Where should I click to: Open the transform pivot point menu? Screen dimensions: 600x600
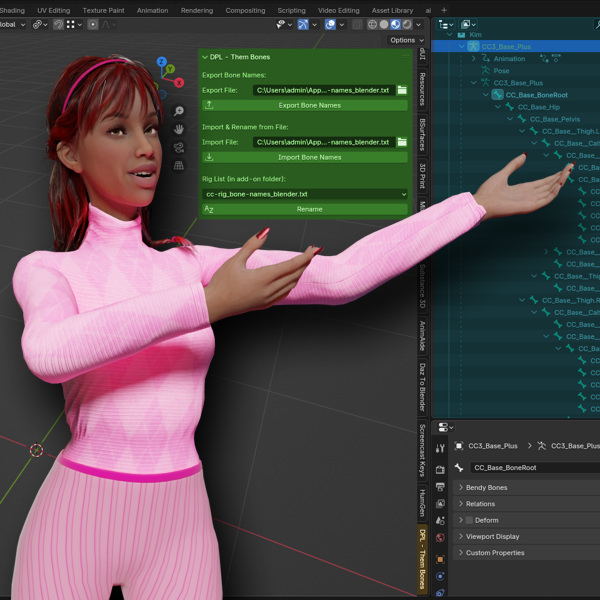(40, 24)
